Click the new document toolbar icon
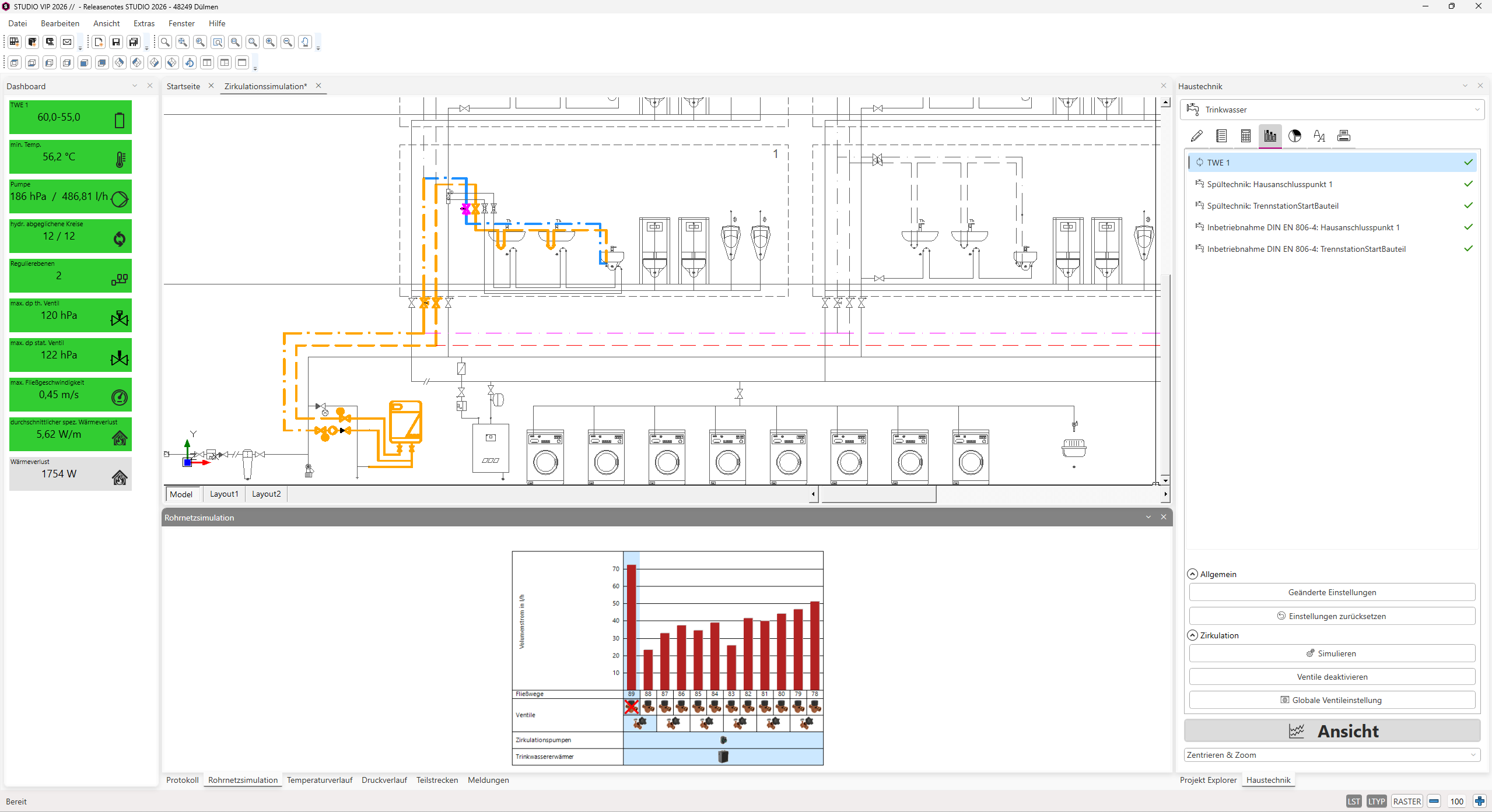This screenshot has height=812, width=1492. pos(99,42)
